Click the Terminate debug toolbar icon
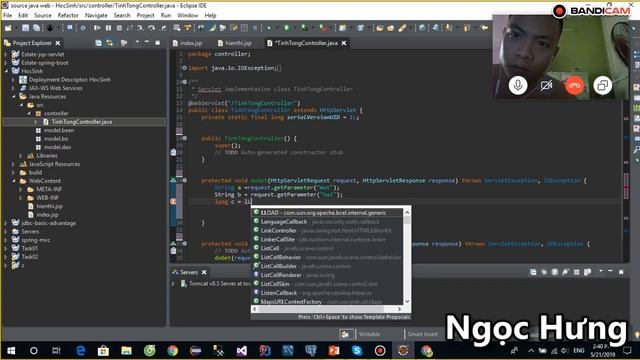 119,28
